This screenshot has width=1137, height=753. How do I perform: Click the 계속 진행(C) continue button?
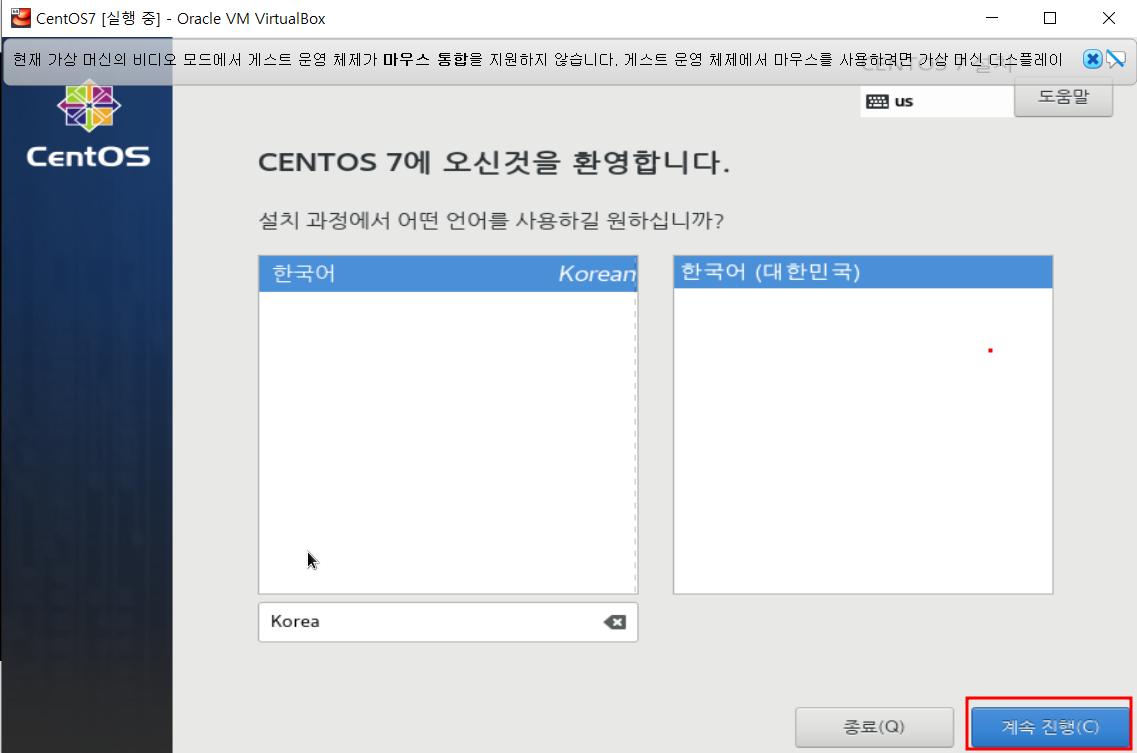coord(1049,726)
